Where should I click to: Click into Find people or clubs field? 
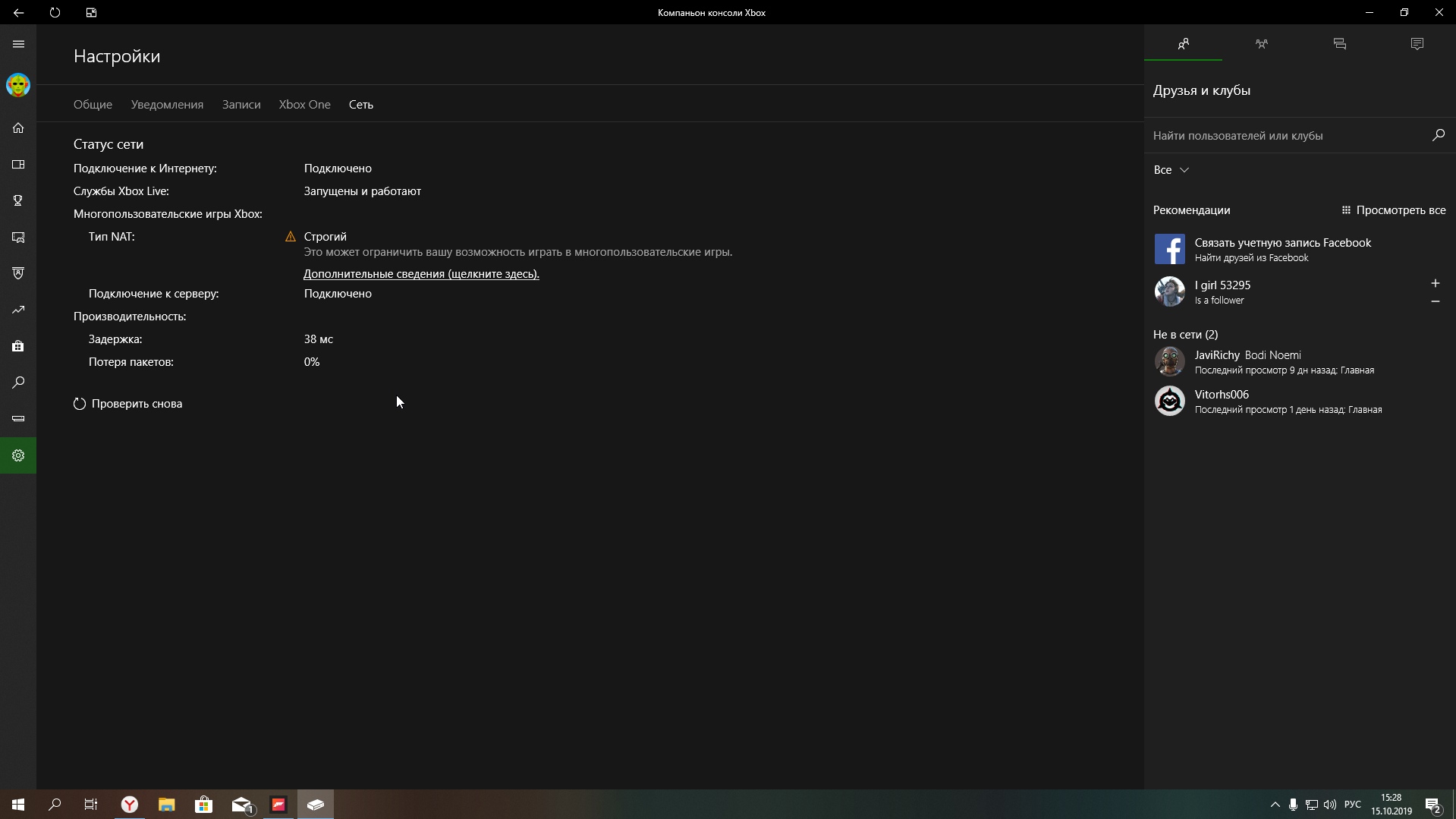[1287, 135]
